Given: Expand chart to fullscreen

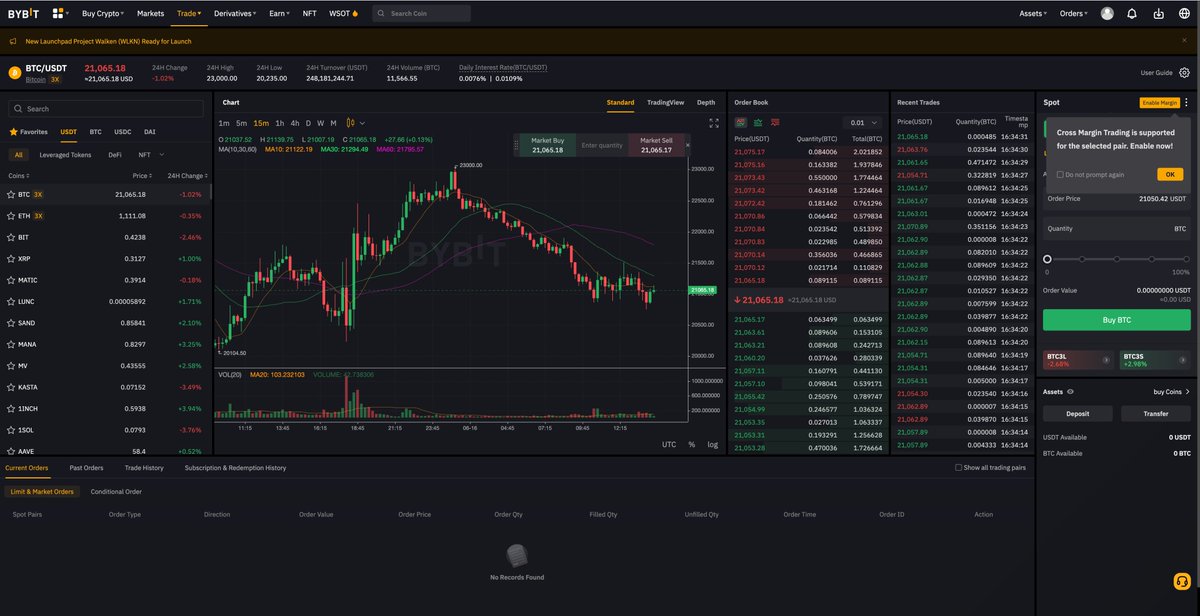Looking at the screenshot, I should pos(714,123).
